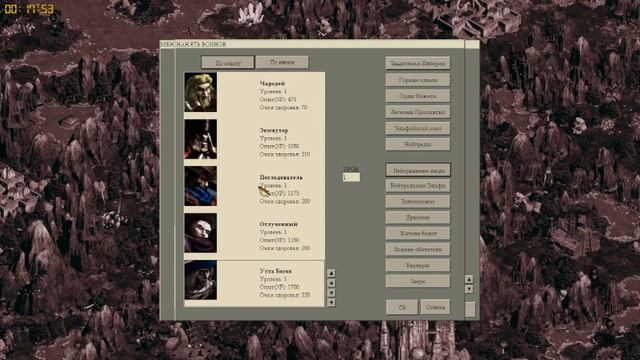
Task: Show Легионы Проклятых race units
Action: (x=418, y=112)
